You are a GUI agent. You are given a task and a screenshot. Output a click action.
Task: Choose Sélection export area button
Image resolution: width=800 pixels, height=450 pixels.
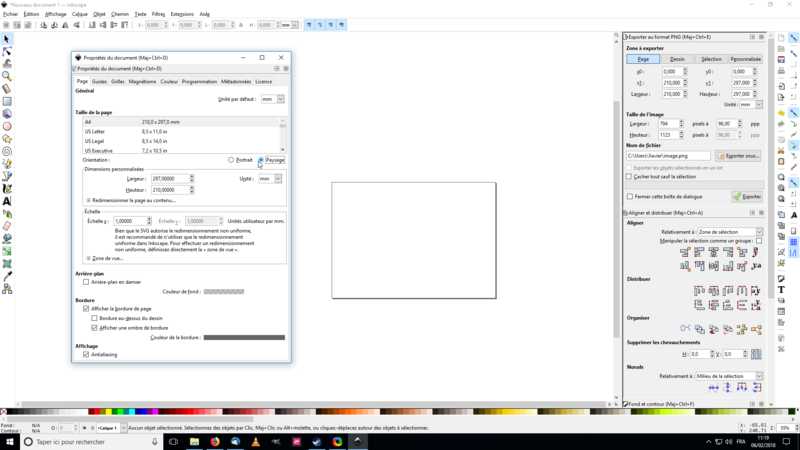(711, 59)
